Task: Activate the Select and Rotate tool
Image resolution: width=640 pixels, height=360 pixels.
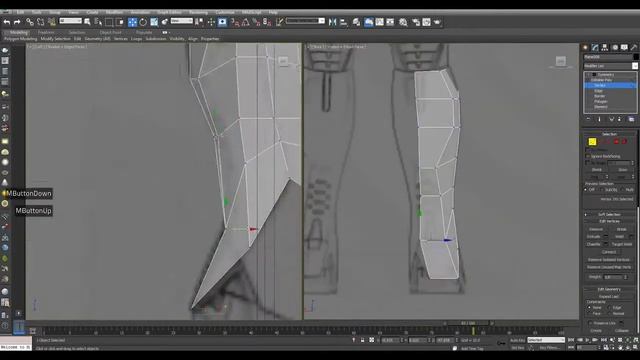Action: (143, 22)
